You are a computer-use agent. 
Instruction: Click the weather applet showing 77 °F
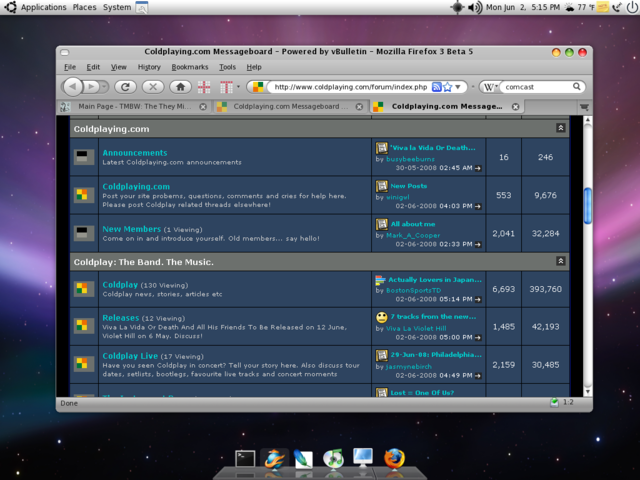(x=580, y=7)
